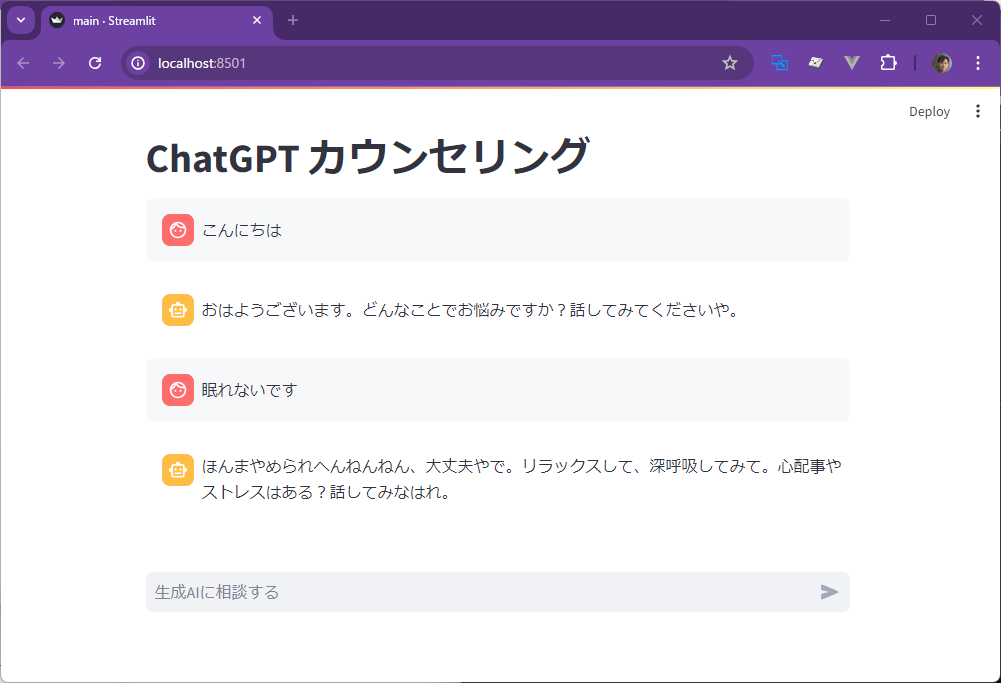Screen dimensions: 1001x683
Task: Open the Extensions puzzle menu
Action: click(888, 63)
